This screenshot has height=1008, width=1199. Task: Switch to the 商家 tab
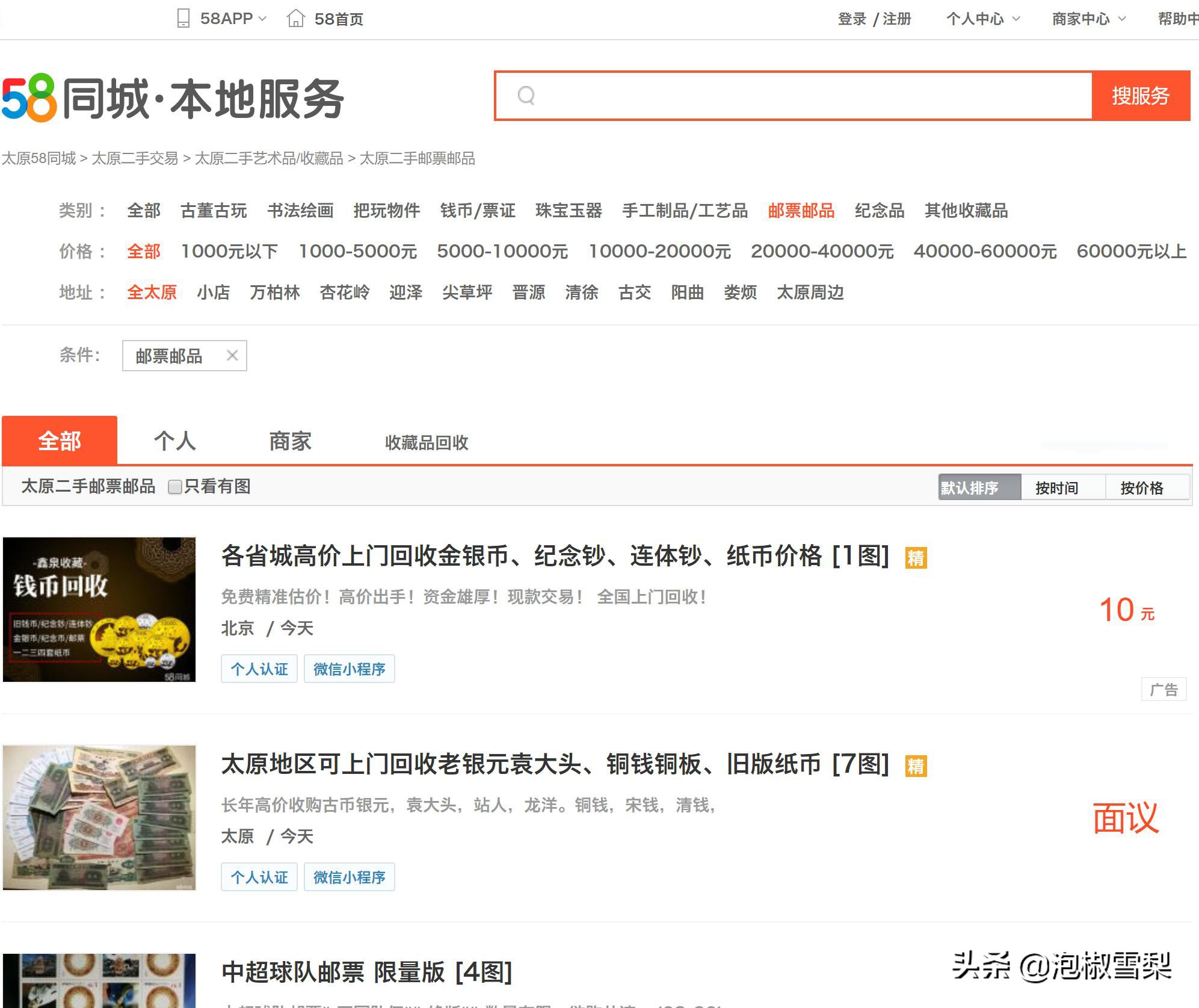[289, 441]
